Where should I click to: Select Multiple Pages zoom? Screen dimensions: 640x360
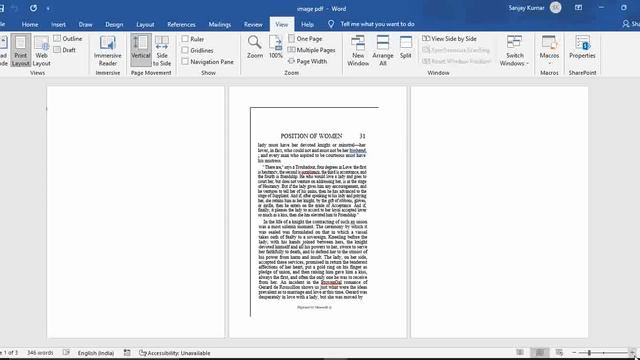(312, 50)
